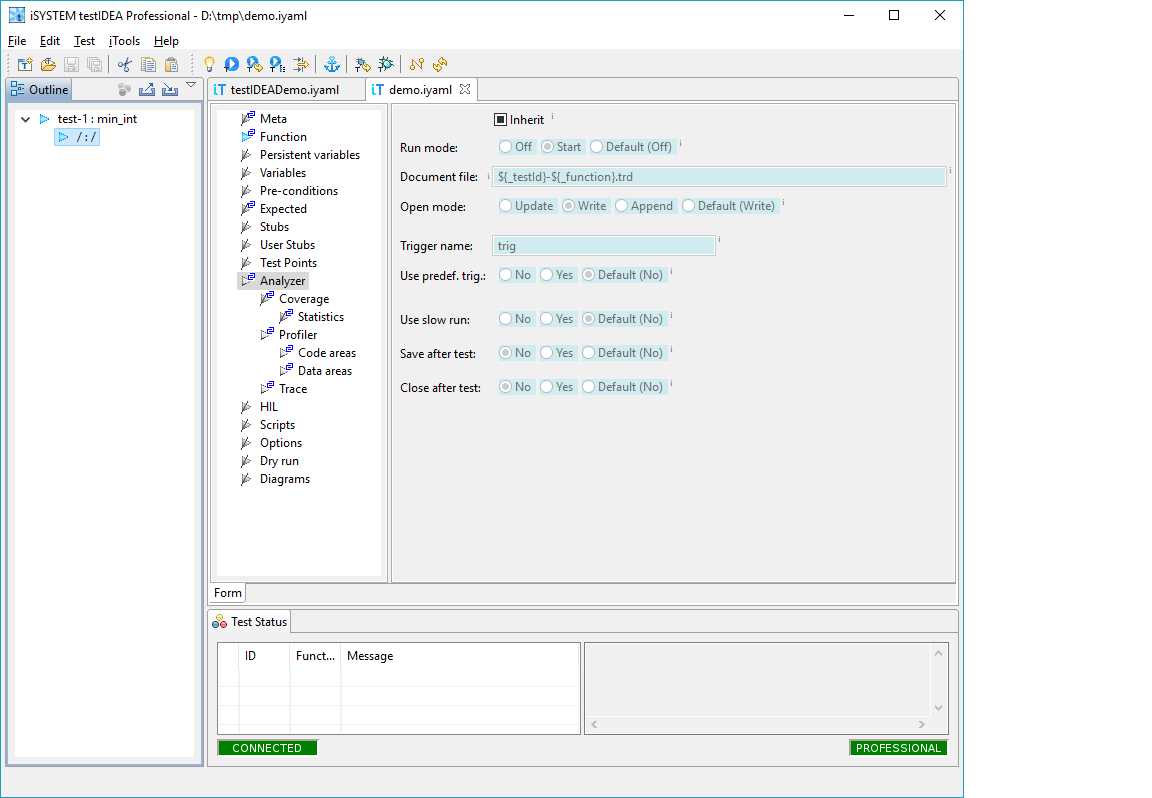1152x798 pixels.
Task: Click the Open file folder icon
Action: pyautogui.click(x=48, y=65)
